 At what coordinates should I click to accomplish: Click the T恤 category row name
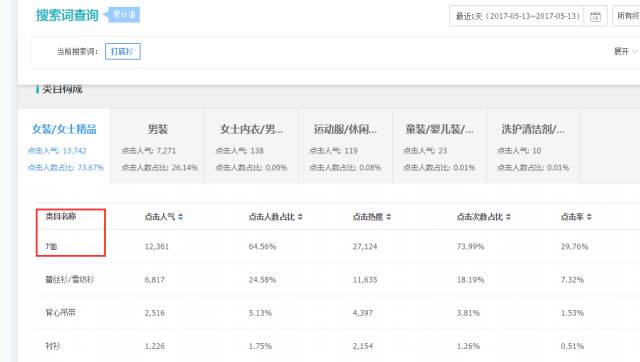point(51,247)
